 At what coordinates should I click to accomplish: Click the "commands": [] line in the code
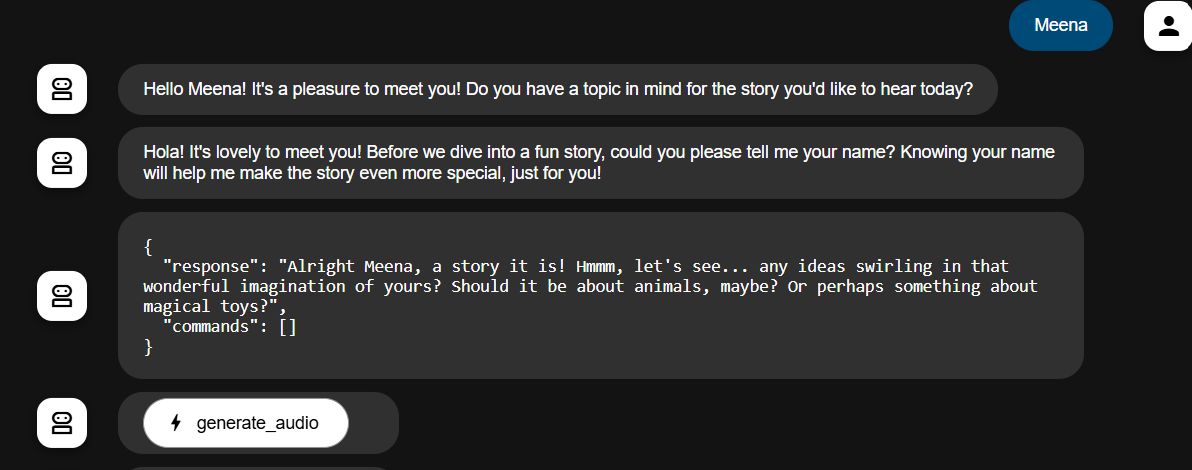229,327
